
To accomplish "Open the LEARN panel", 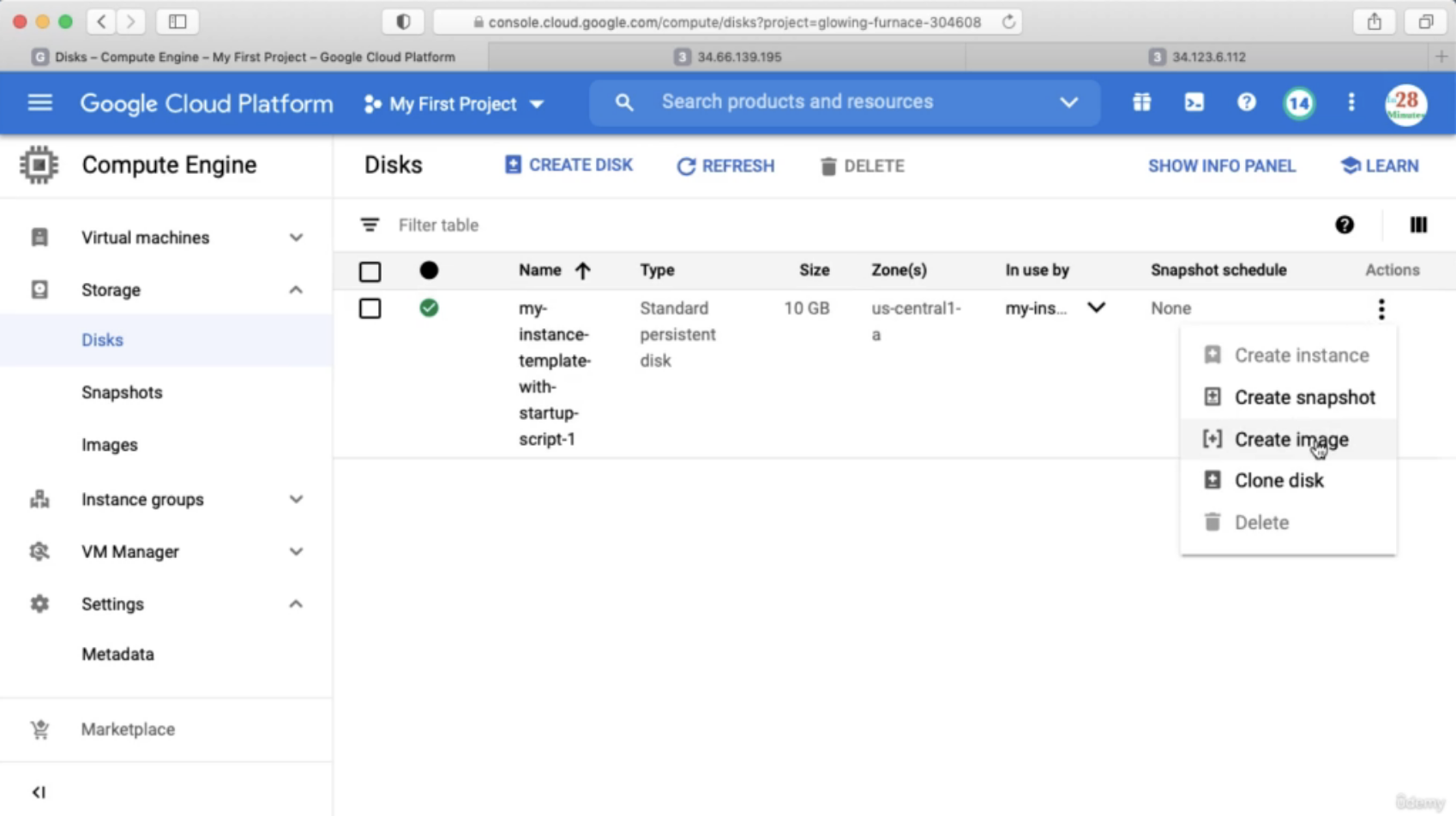I will click(x=1380, y=166).
